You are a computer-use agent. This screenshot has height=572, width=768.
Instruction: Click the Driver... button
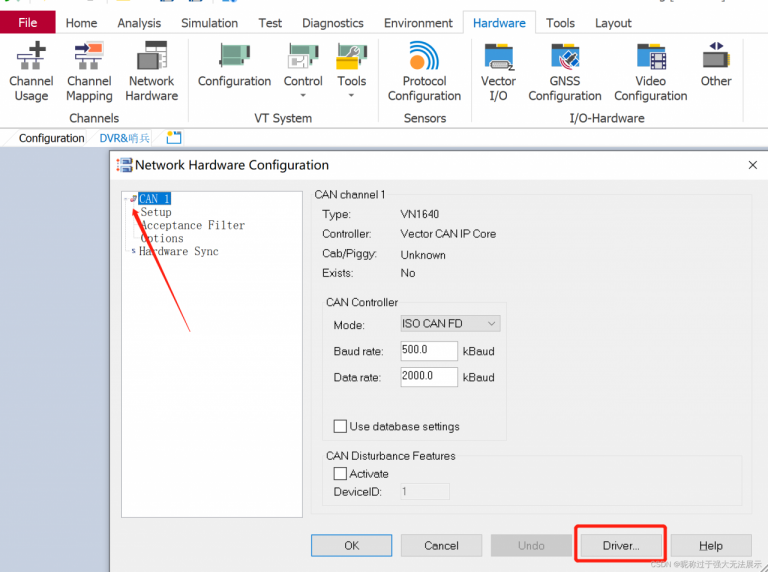click(x=621, y=546)
